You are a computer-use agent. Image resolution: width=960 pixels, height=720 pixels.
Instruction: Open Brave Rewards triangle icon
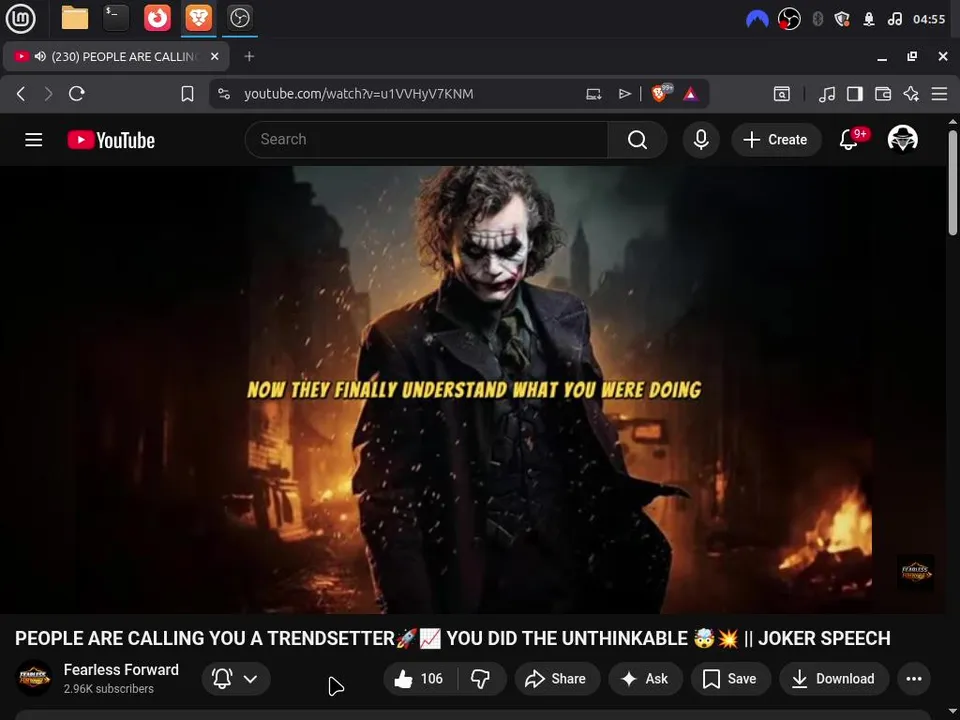[691, 94]
